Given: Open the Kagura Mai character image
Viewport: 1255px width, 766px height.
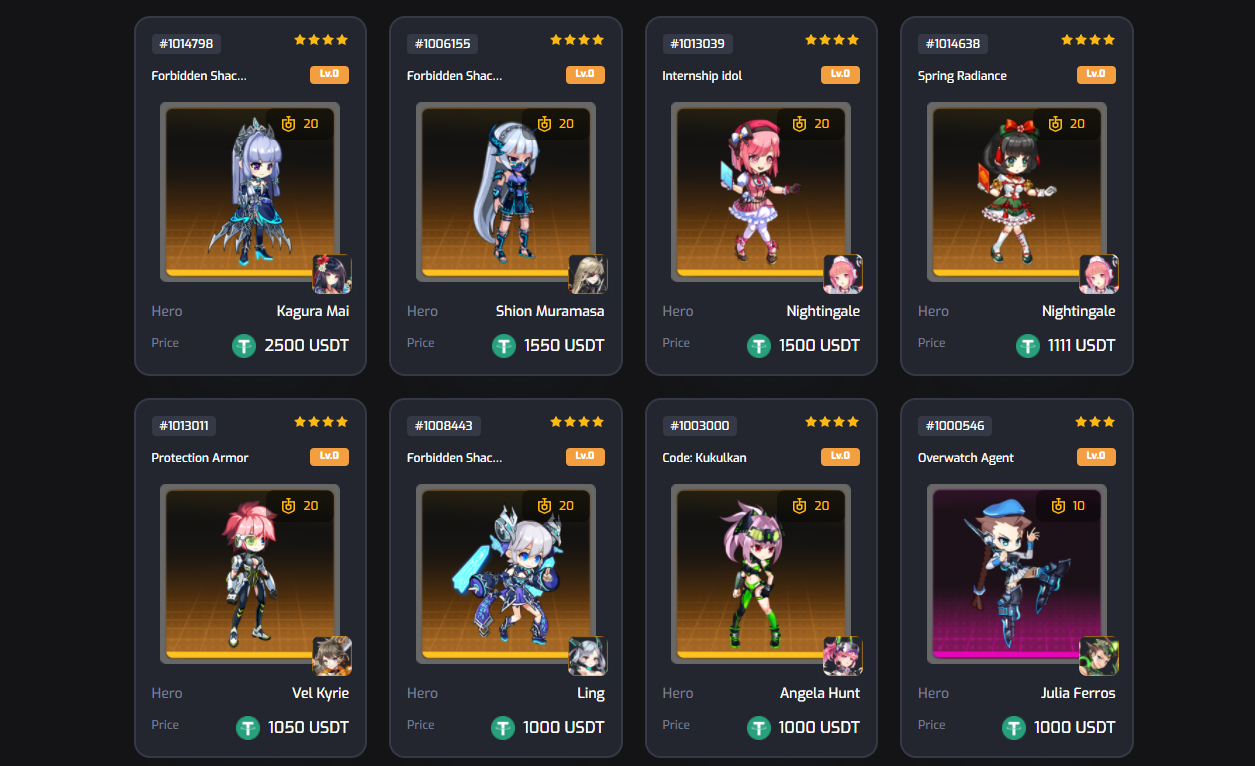Looking at the screenshot, I should click(x=250, y=192).
